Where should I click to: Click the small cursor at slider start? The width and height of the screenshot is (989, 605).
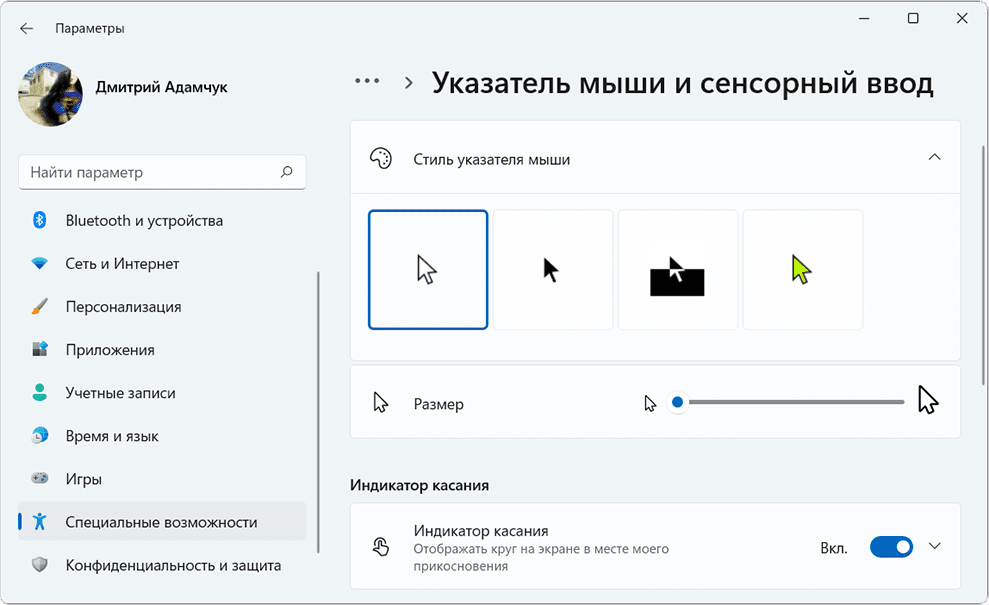pyautogui.click(x=650, y=403)
